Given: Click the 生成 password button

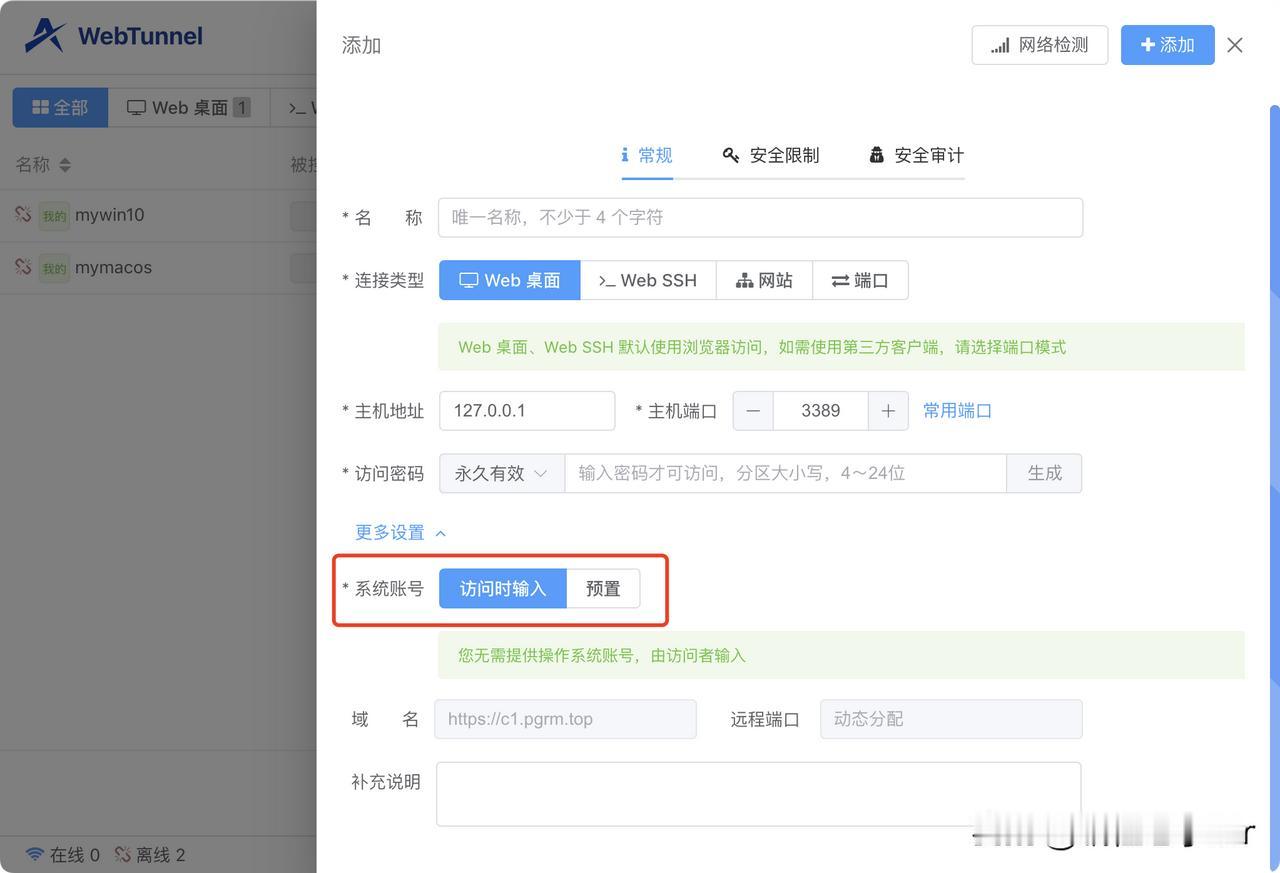Looking at the screenshot, I should click(x=1044, y=472).
